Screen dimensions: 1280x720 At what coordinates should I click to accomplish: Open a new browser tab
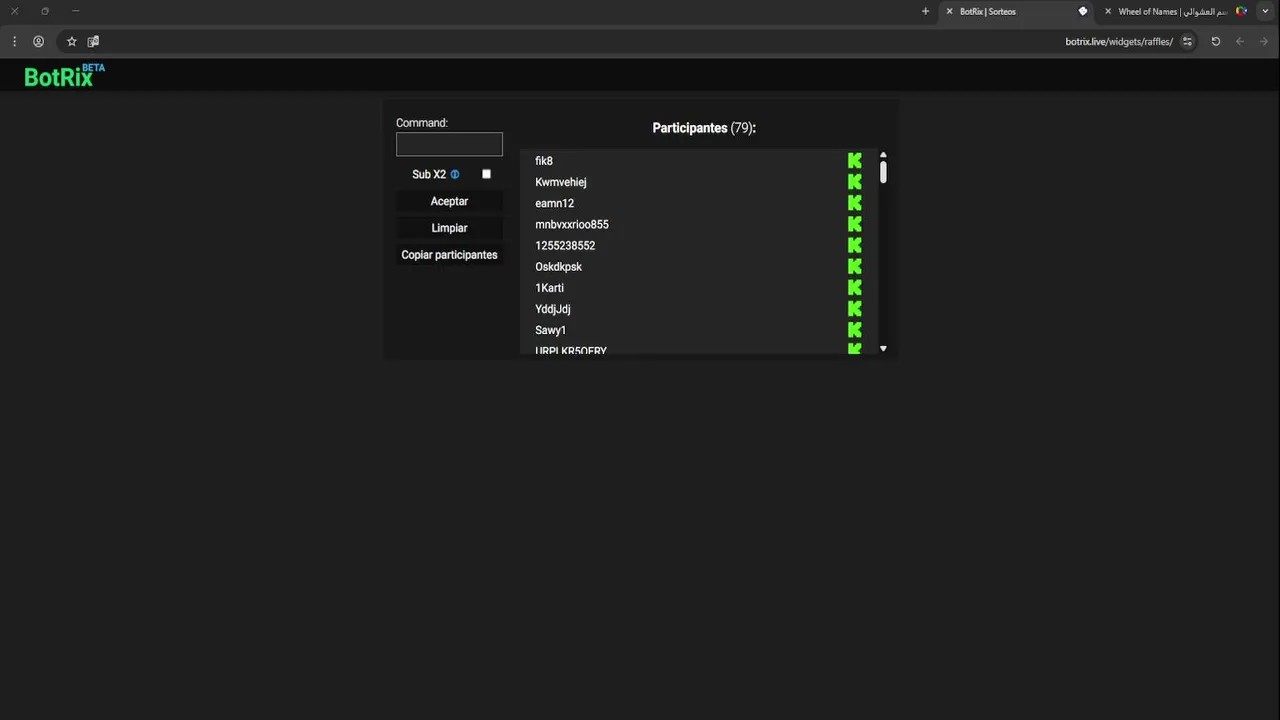(x=925, y=11)
